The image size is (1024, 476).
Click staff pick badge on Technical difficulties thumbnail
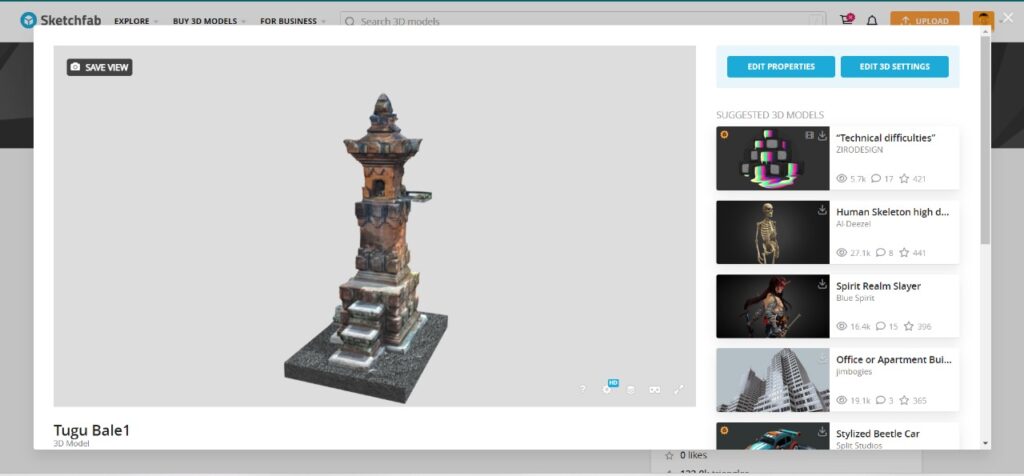tap(724, 135)
